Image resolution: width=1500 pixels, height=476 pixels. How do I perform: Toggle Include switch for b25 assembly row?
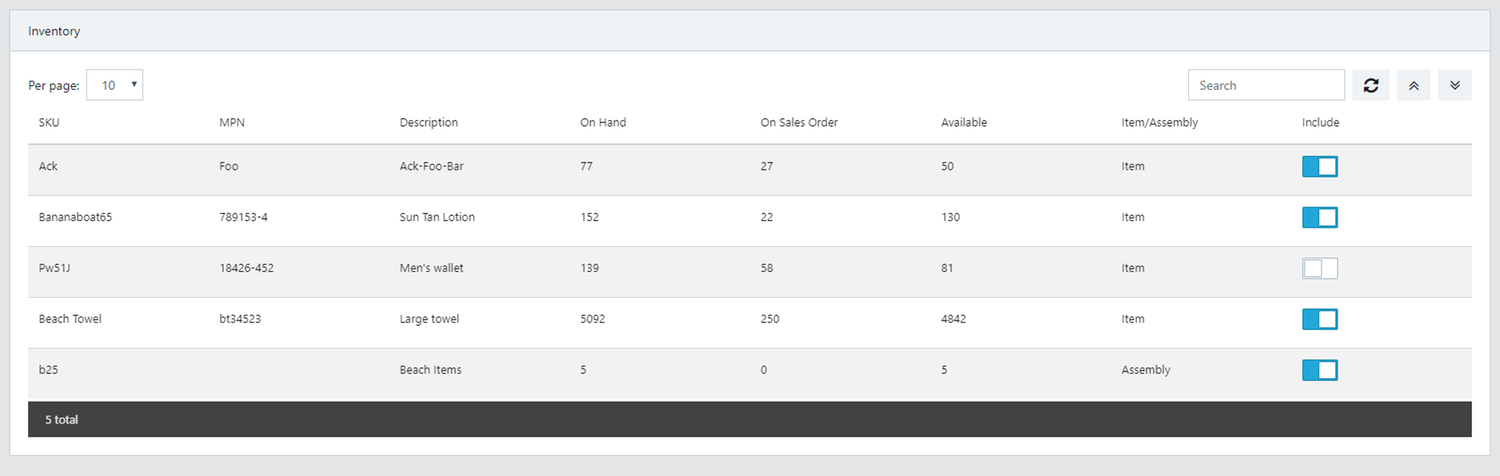coord(1320,371)
